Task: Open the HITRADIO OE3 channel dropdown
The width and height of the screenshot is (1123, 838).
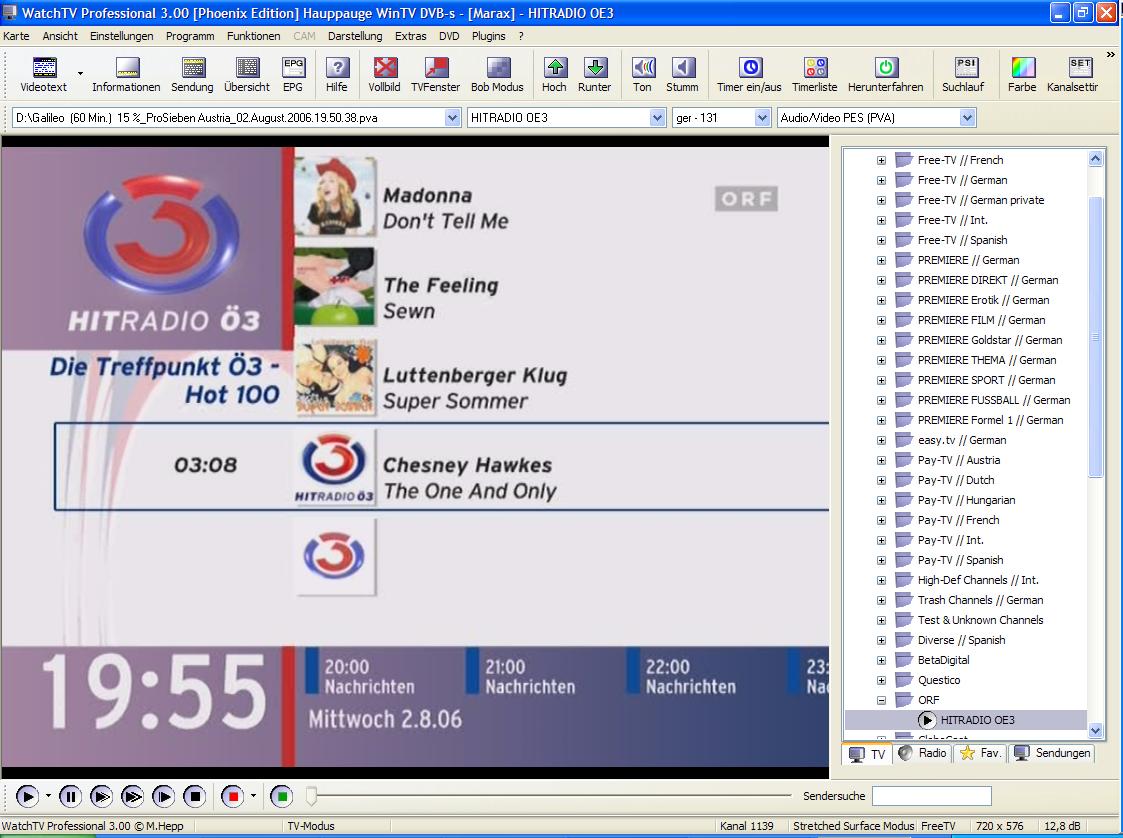Action: click(x=657, y=118)
